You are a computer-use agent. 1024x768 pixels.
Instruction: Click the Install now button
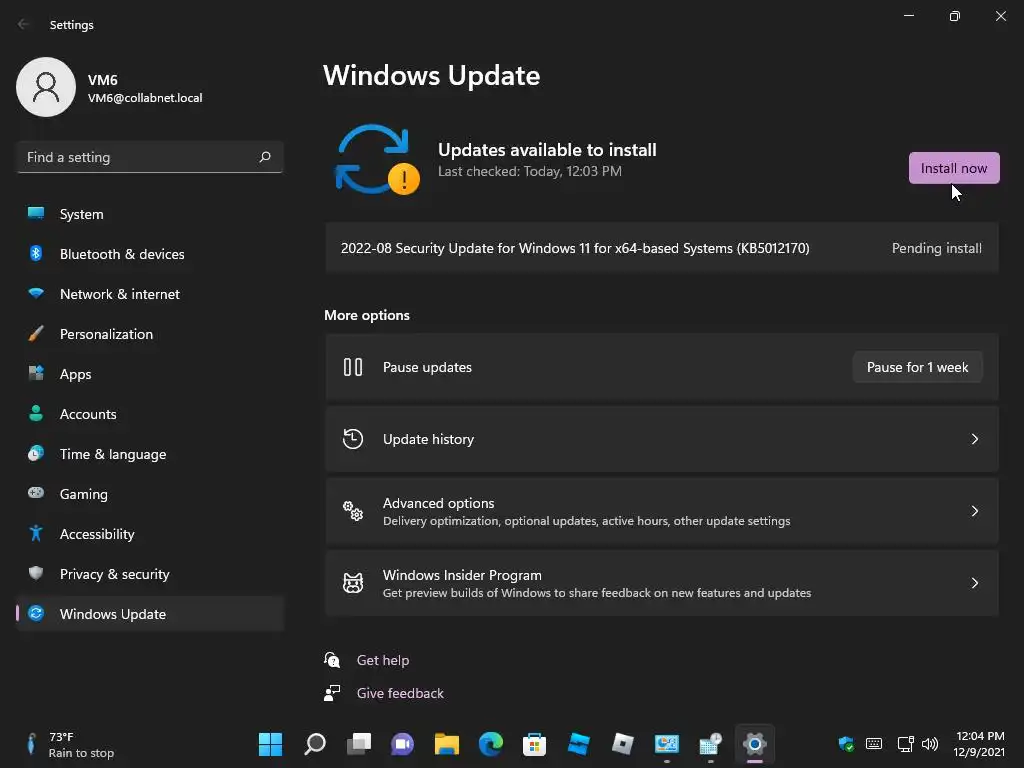coord(953,168)
